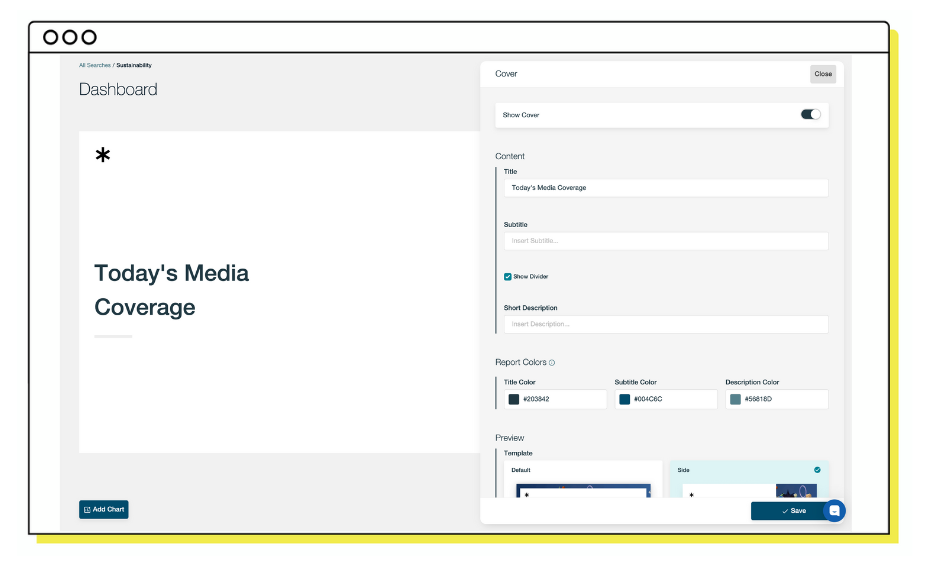The height and width of the screenshot is (566, 929).
Task: Select the Side cover template
Action: pos(748,479)
